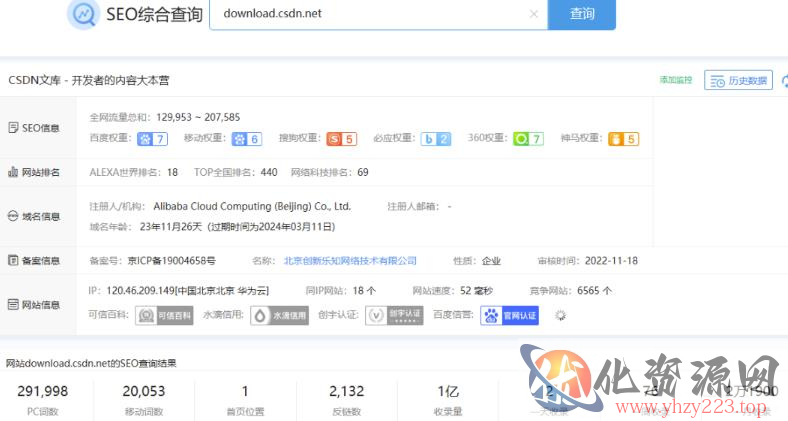788x421 pixels.
Task: Open 北京创新乐知网络技术有限公司 link
Action: click(350, 261)
